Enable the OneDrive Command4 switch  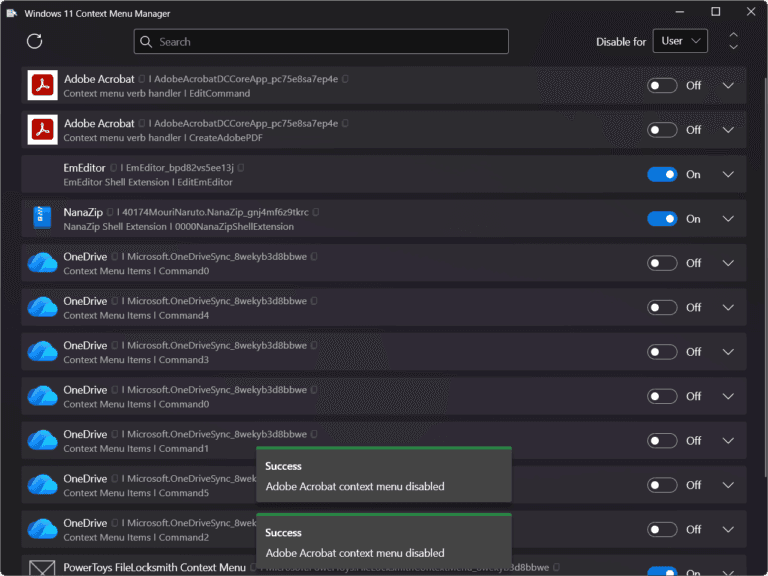(x=662, y=308)
